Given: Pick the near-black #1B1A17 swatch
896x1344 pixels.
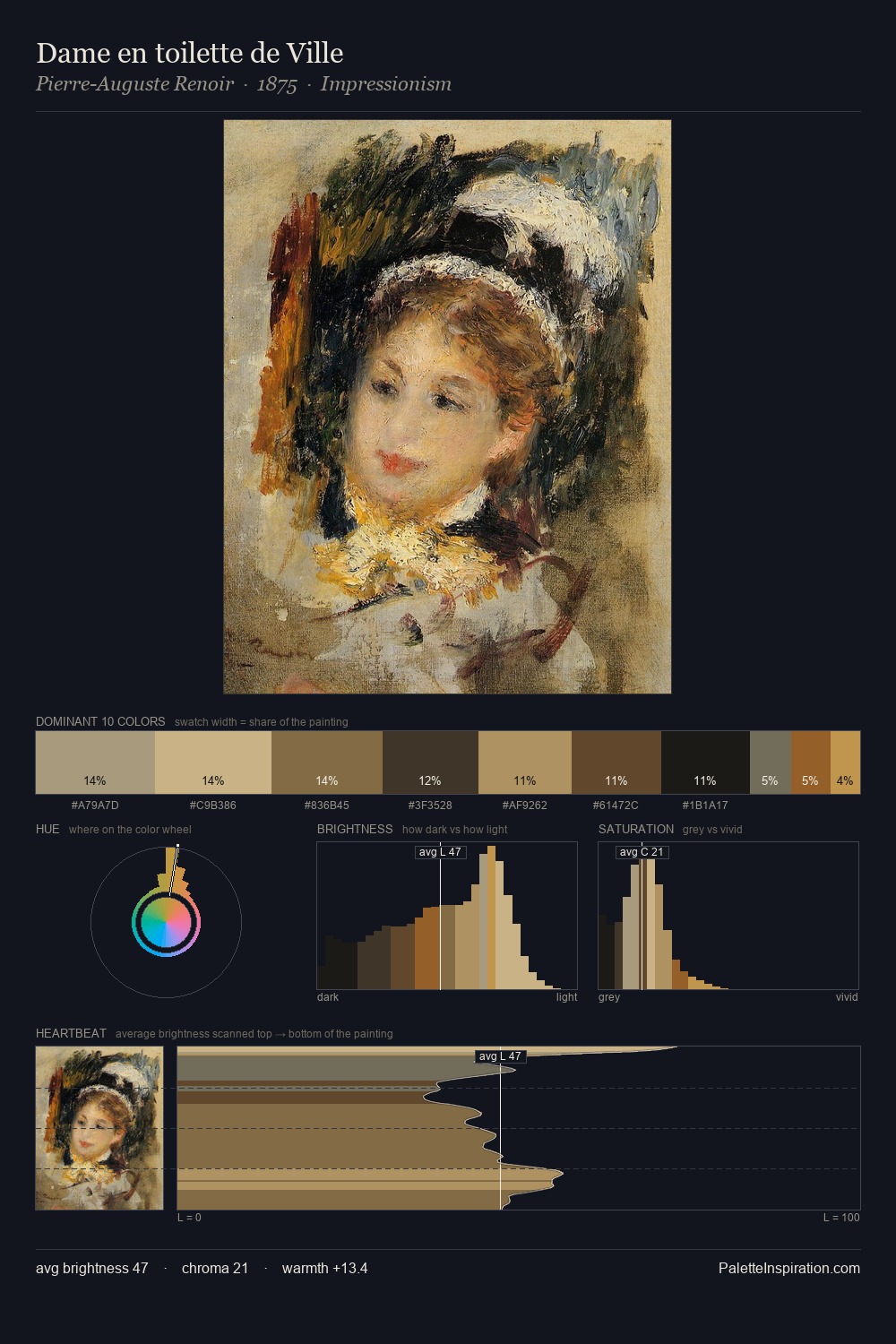Looking at the screenshot, I should click(705, 762).
